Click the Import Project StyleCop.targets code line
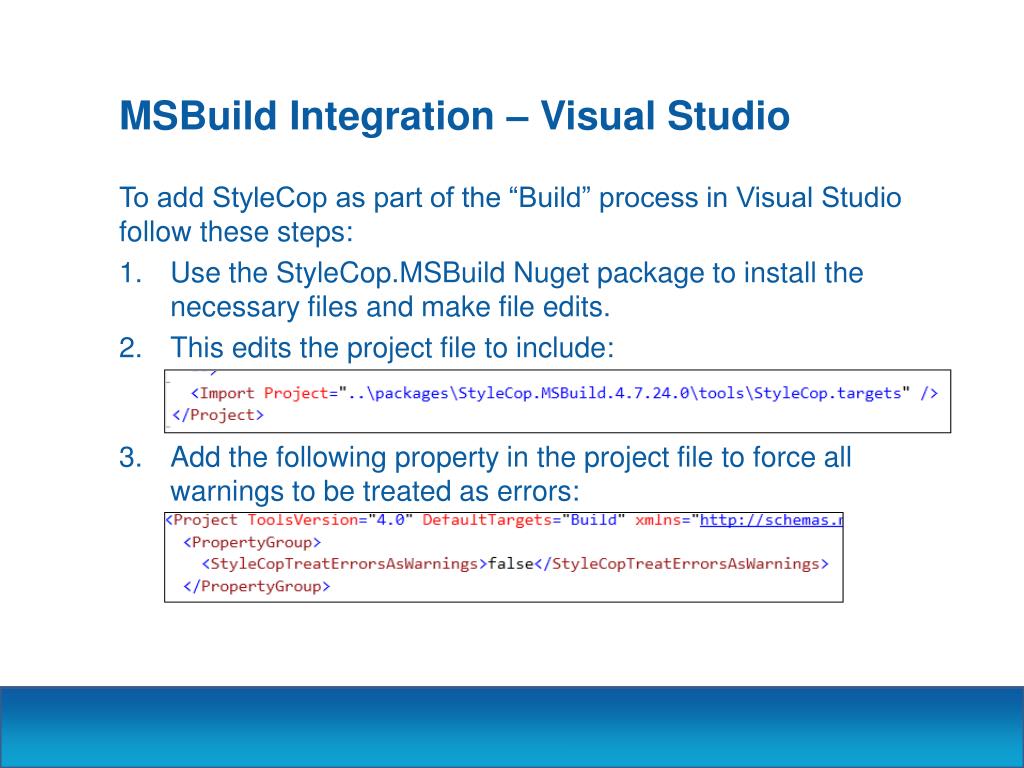This screenshot has height=768, width=1024. click(564, 393)
